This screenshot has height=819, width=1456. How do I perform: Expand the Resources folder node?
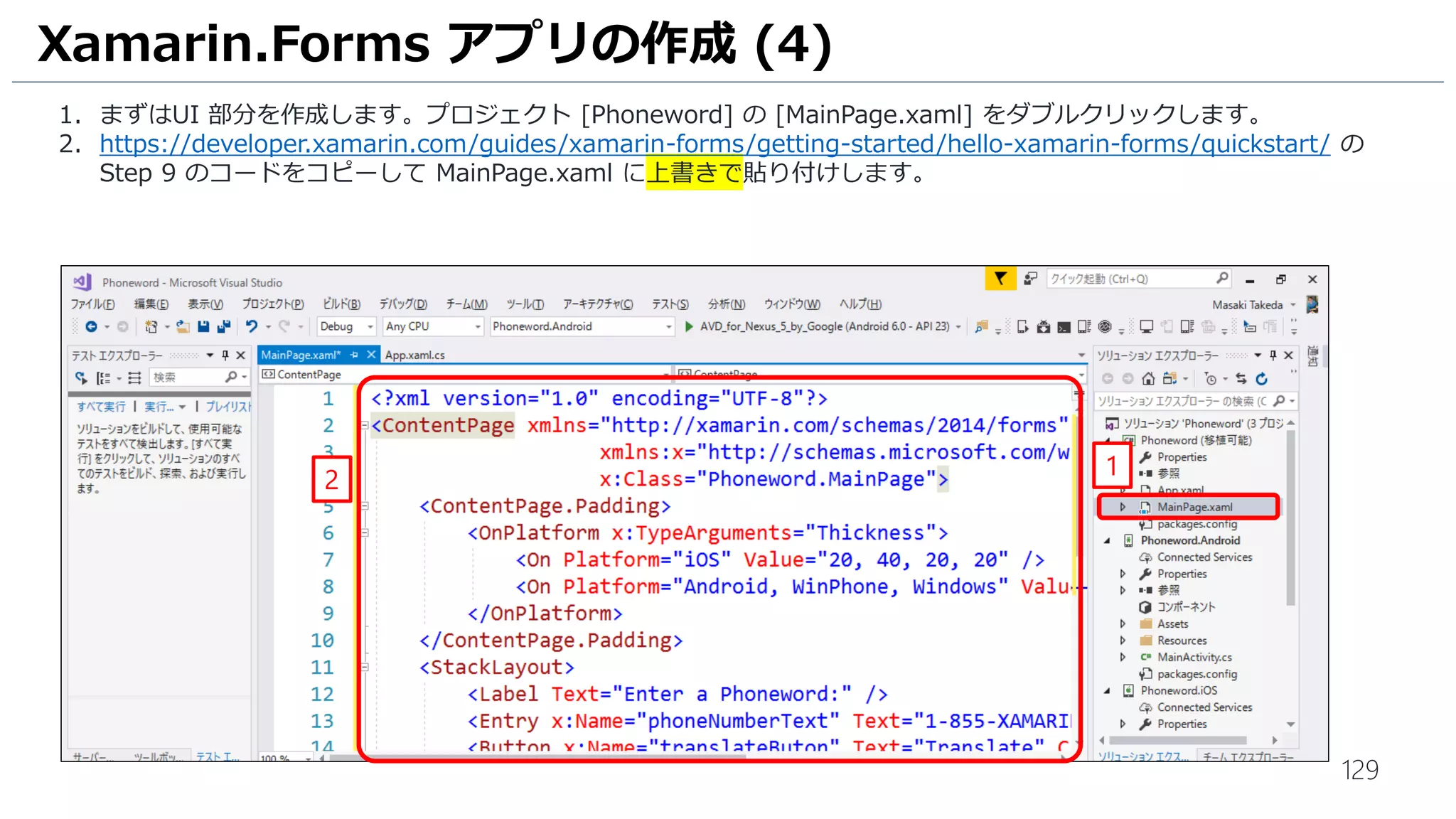click(1123, 641)
